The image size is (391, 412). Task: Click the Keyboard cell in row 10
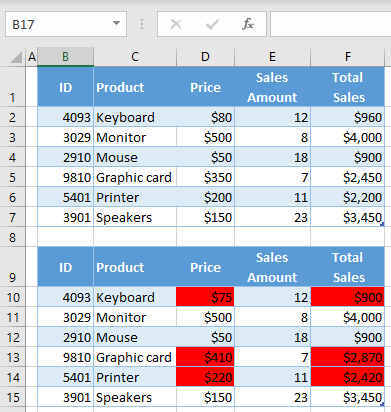135,297
